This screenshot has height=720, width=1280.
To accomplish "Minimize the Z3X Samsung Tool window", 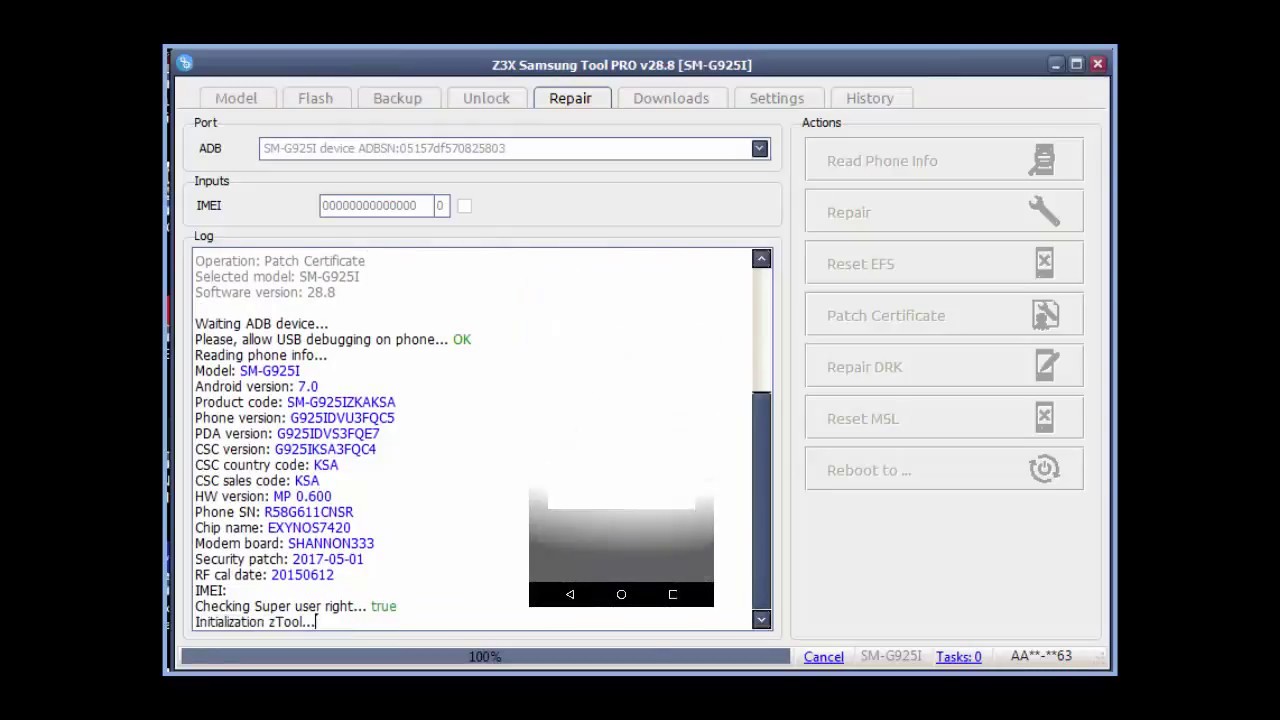I will coord(1055,64).
